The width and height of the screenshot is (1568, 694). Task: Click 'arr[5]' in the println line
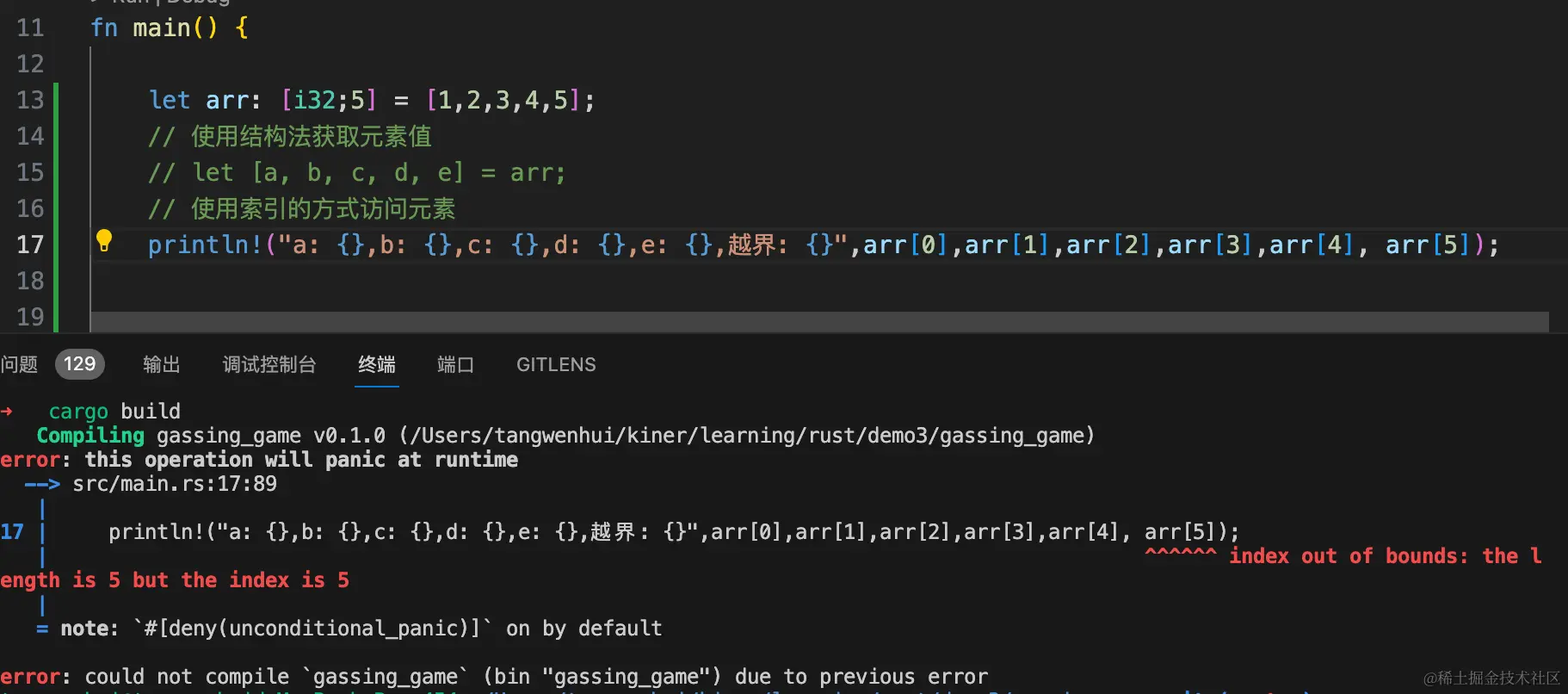(x=1428, y=245)
